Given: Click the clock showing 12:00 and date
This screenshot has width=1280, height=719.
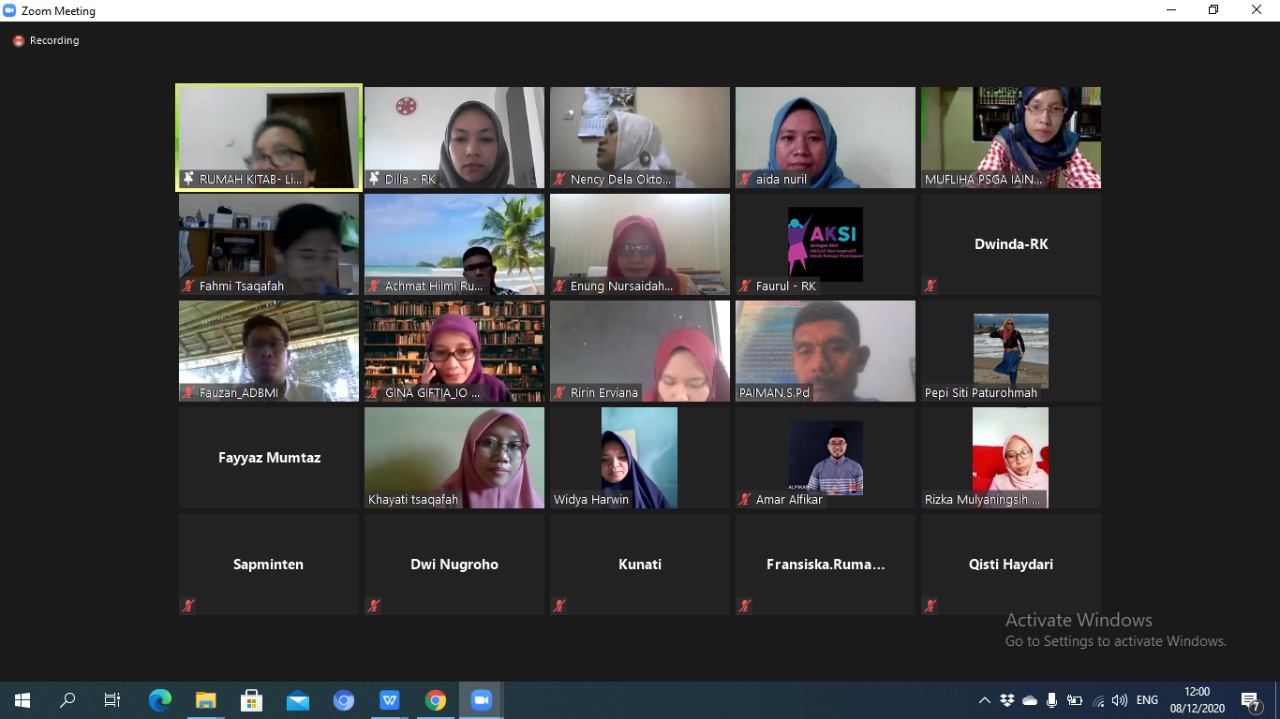Looking at the screenshot, I should 1196,700.
